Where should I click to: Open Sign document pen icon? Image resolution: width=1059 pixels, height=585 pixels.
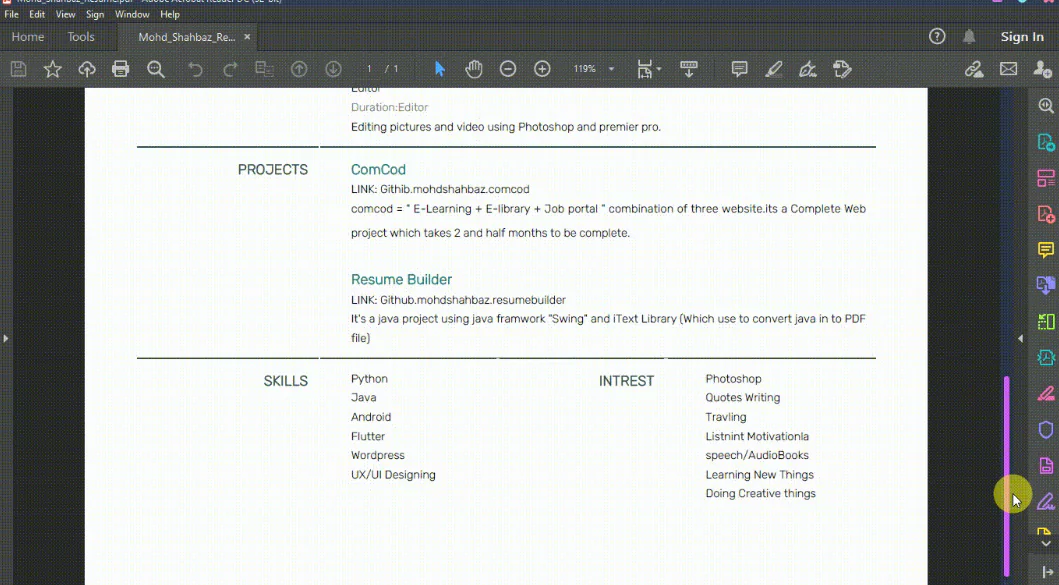click(808, 69)
